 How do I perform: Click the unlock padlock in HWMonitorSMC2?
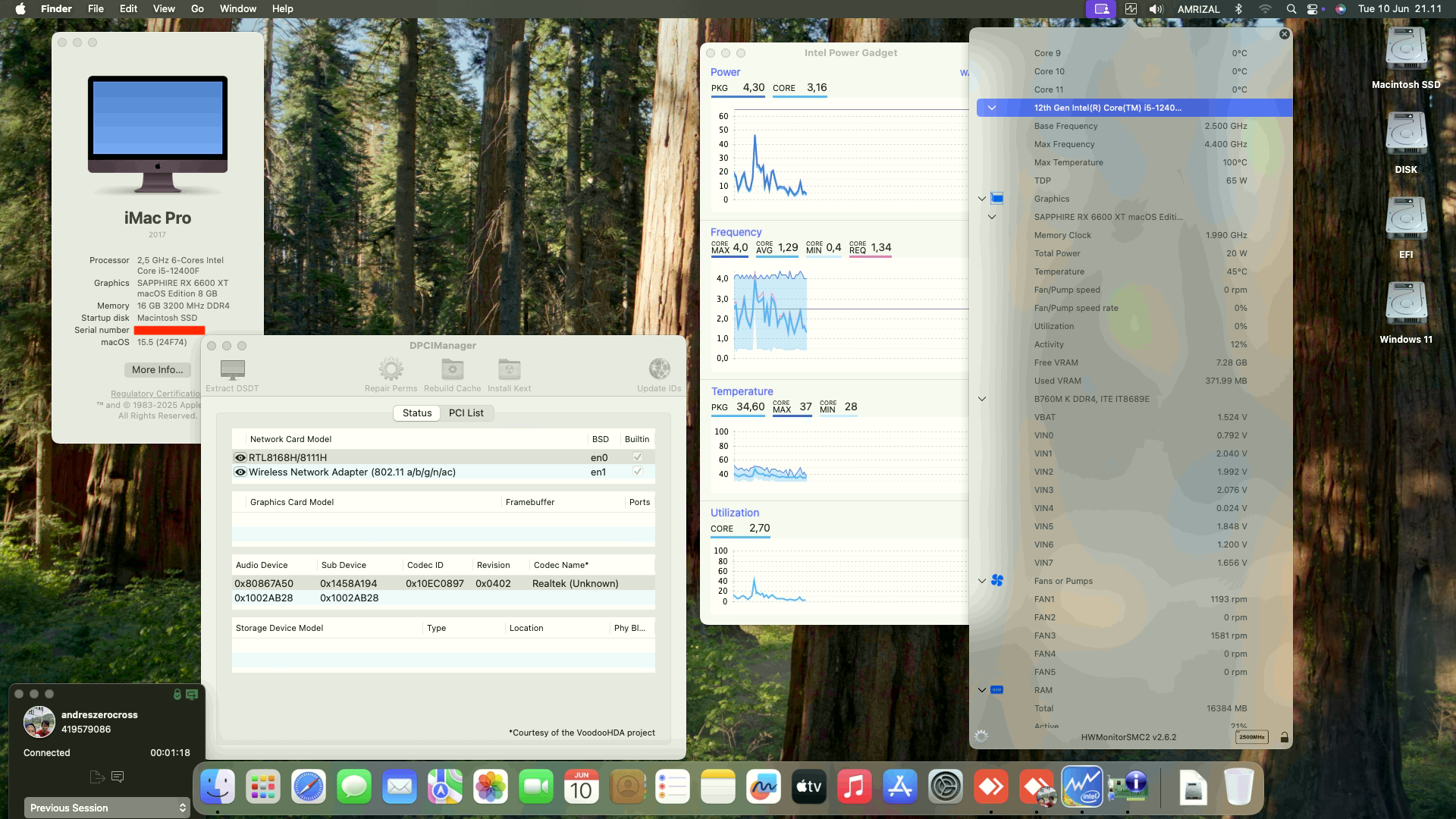tap(1285, 736)
